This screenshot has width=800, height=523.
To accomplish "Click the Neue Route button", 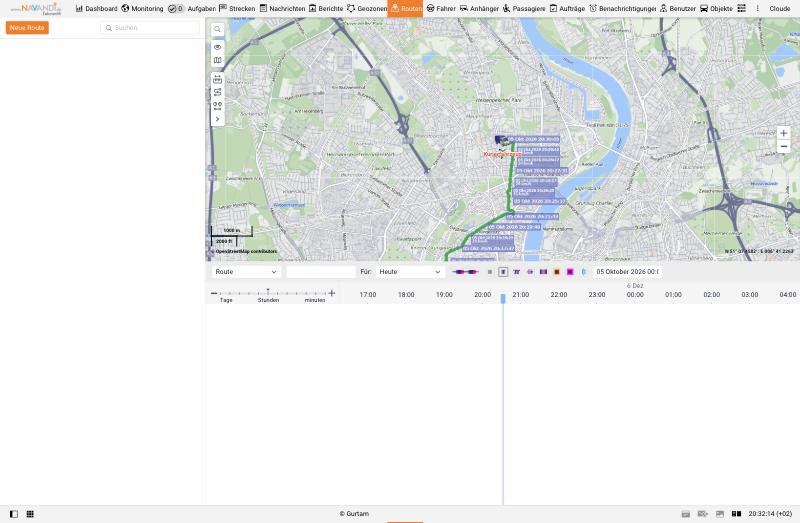I will pyautogui.click(x=27, y=28).
